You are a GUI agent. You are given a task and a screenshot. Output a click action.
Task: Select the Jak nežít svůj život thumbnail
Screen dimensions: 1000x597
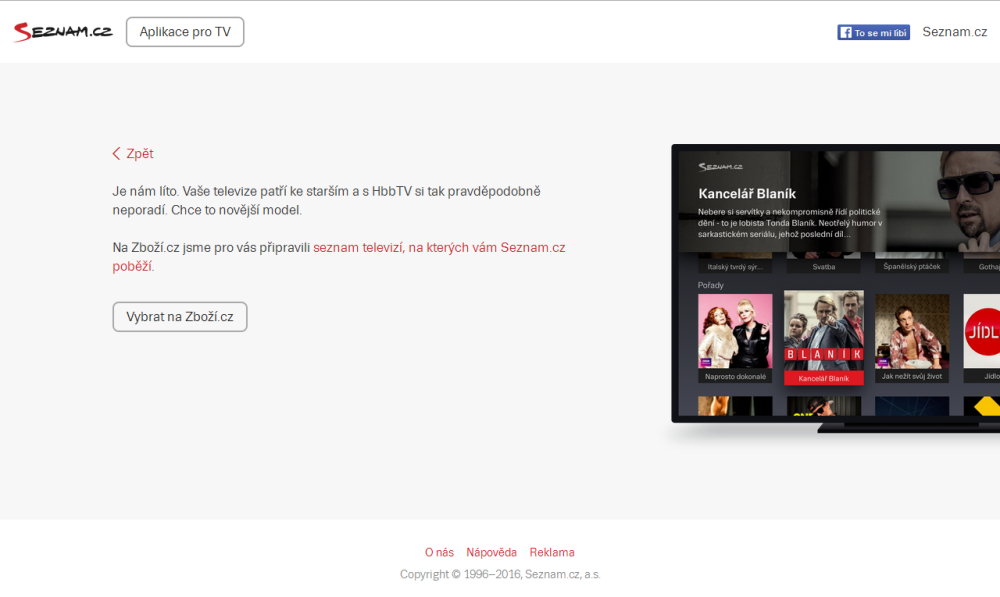[911, 338]
